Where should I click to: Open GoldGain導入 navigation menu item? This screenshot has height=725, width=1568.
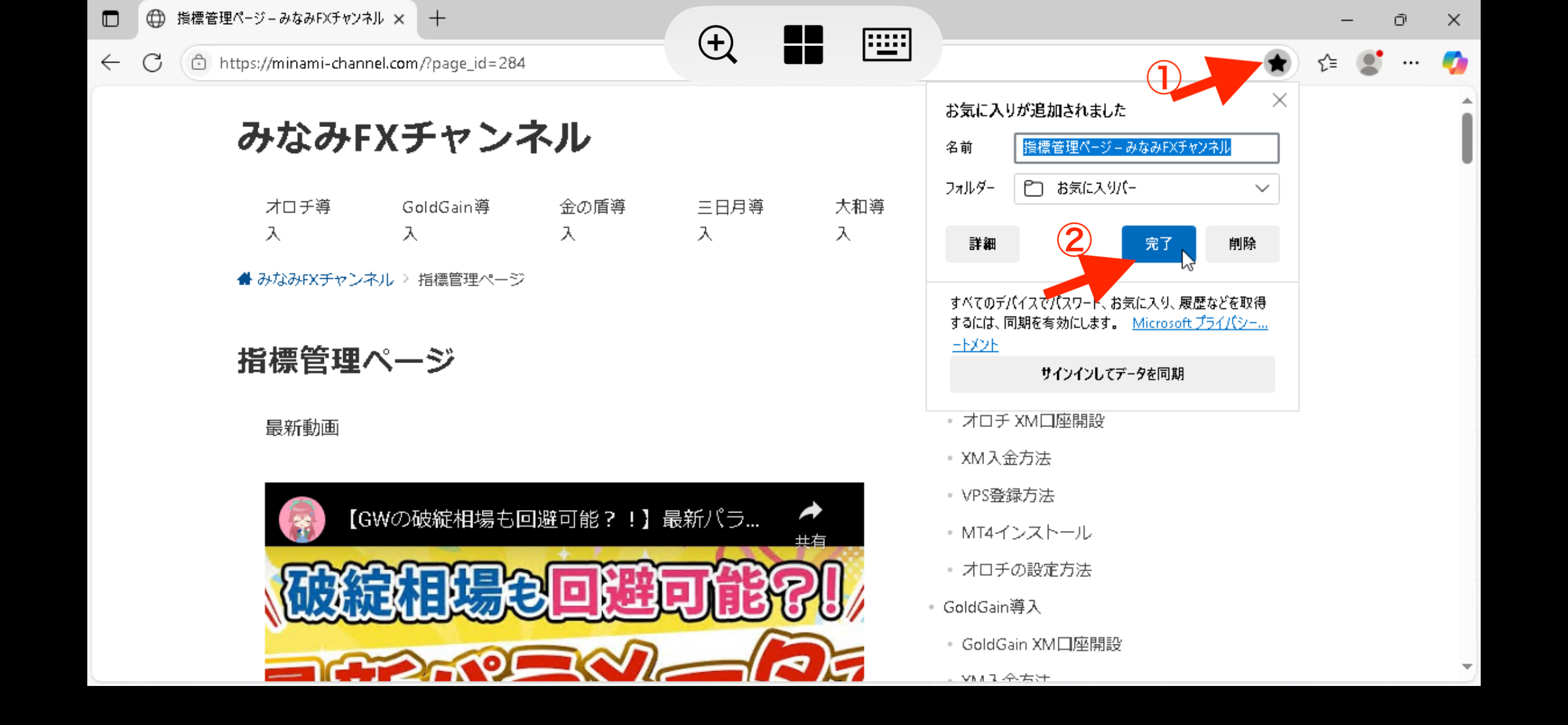pyautogui.click(x=446, y=220)
